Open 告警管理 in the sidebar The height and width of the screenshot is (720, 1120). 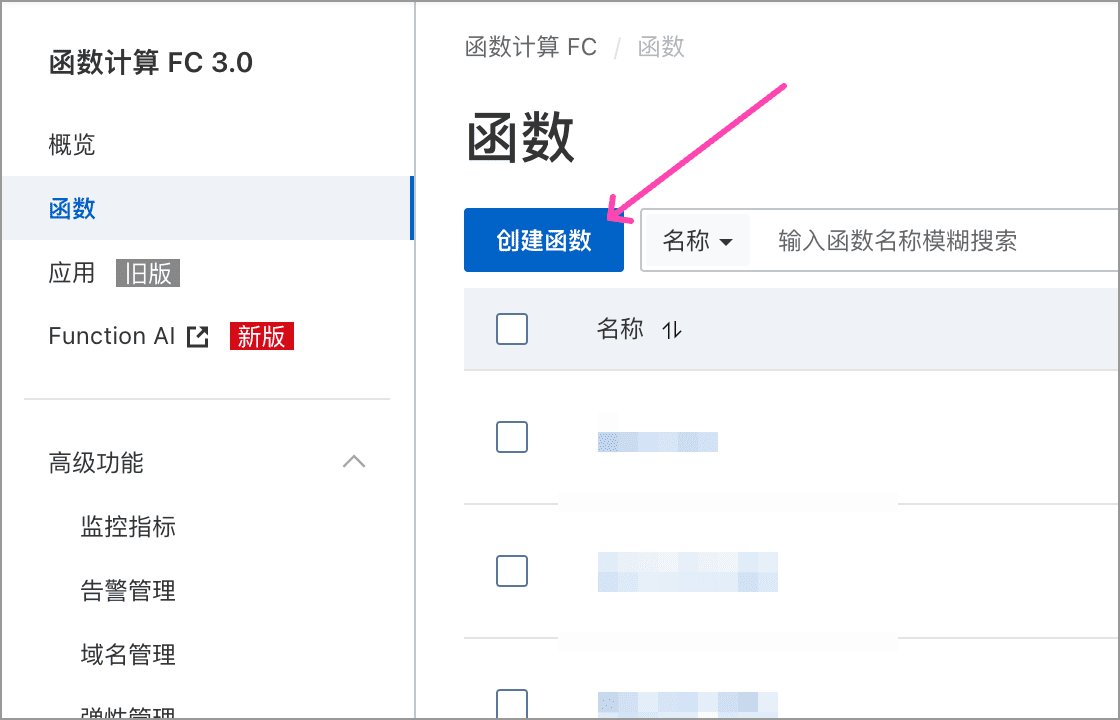[x=128, y=591]
